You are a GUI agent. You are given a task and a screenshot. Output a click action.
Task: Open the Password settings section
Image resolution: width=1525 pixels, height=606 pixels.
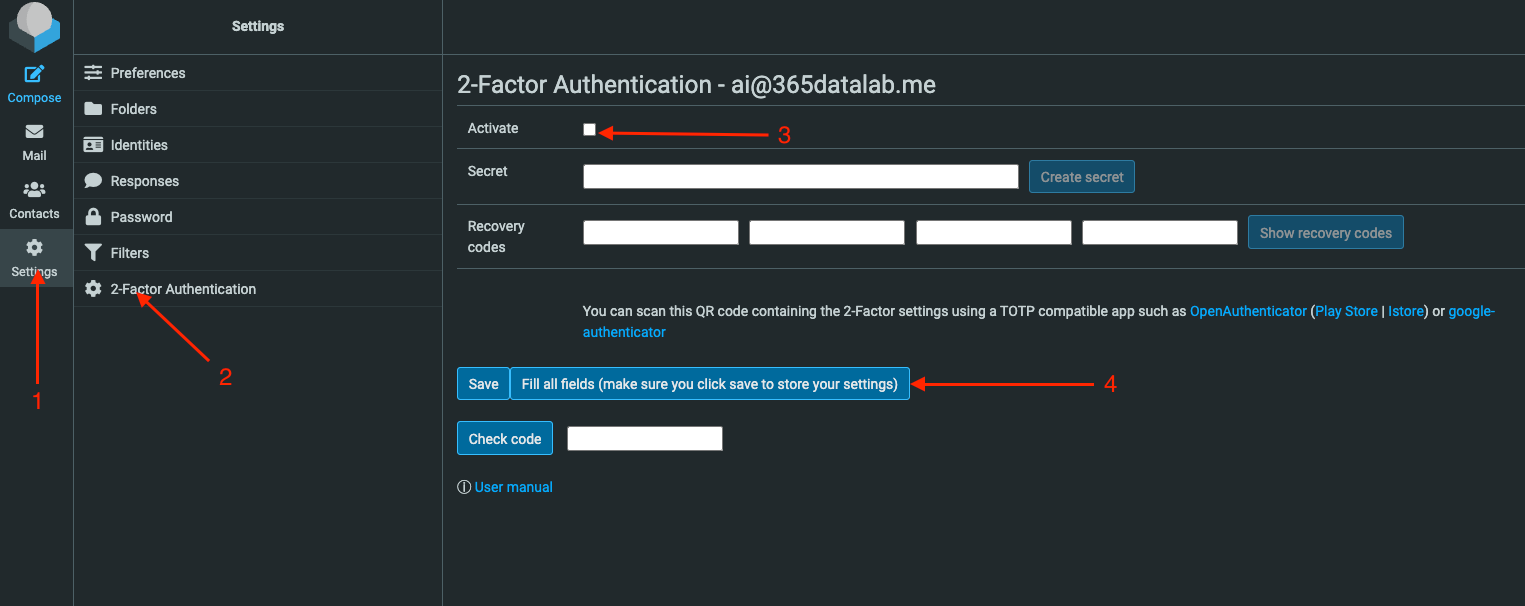pyautogui.click(x=258, y=217)
